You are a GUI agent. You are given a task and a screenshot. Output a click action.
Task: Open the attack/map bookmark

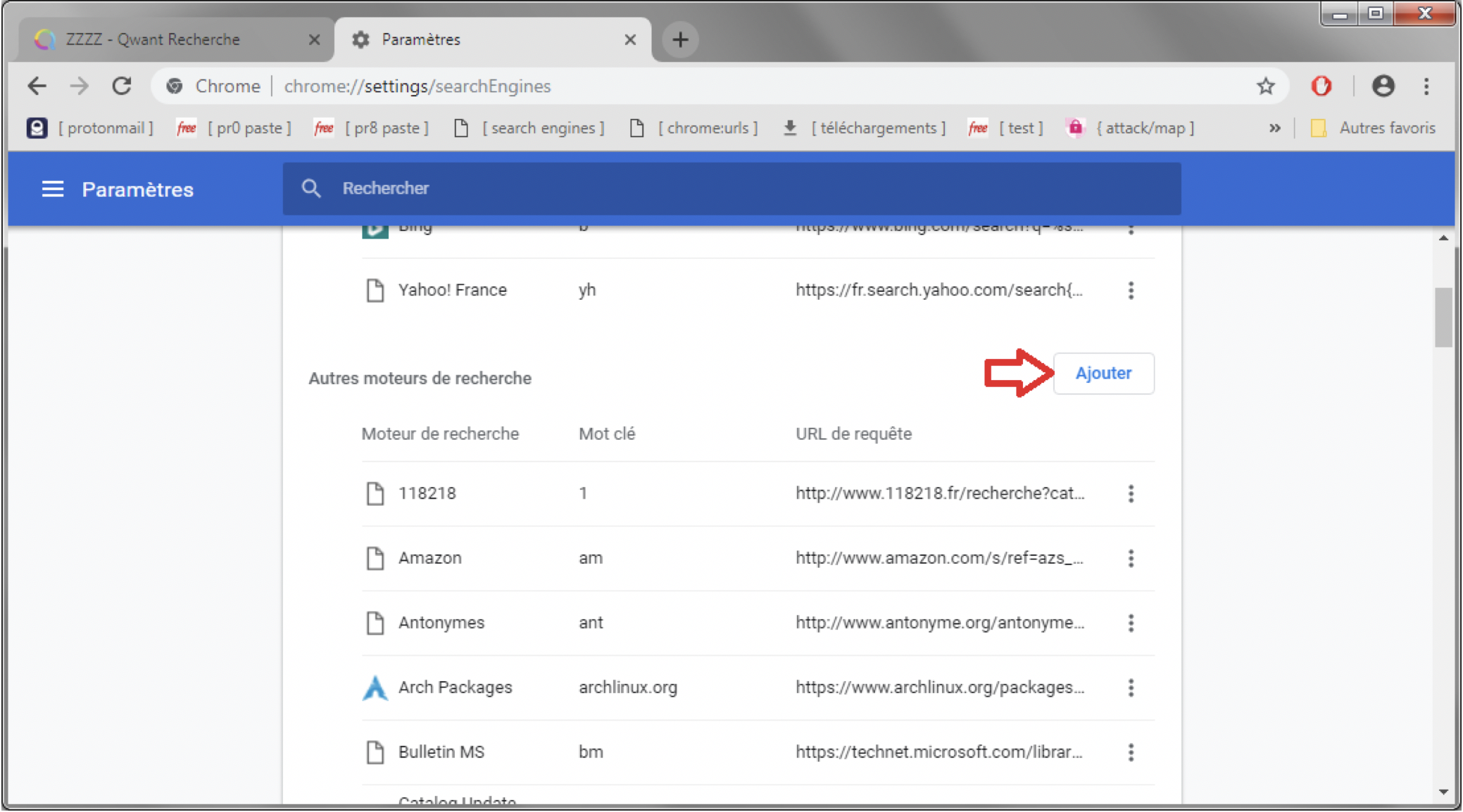(1131, 128)
